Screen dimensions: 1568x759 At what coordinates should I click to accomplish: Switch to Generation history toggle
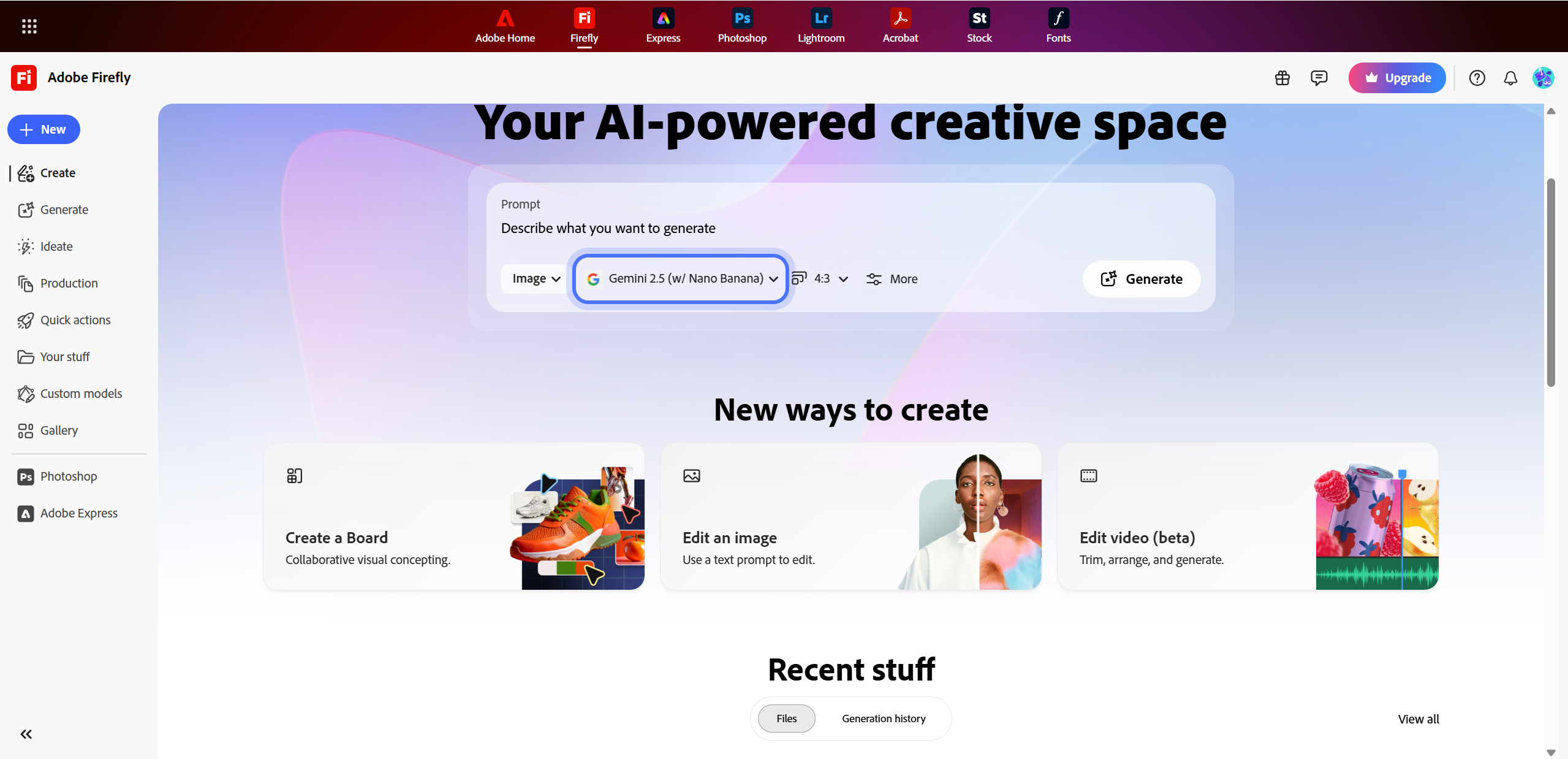tap(884, 719)
